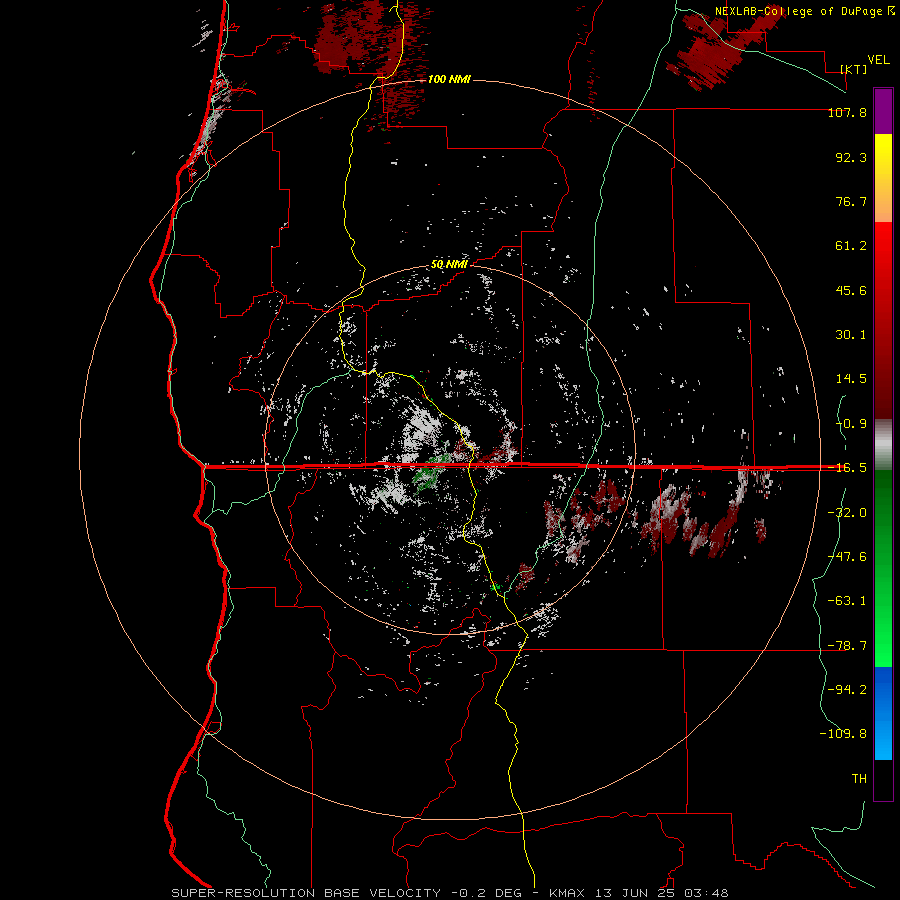Image resolution: width=900 pixels, height=900 pixels.
Task: Click the 107.8 velocity scale value
Action: [847, 112]
